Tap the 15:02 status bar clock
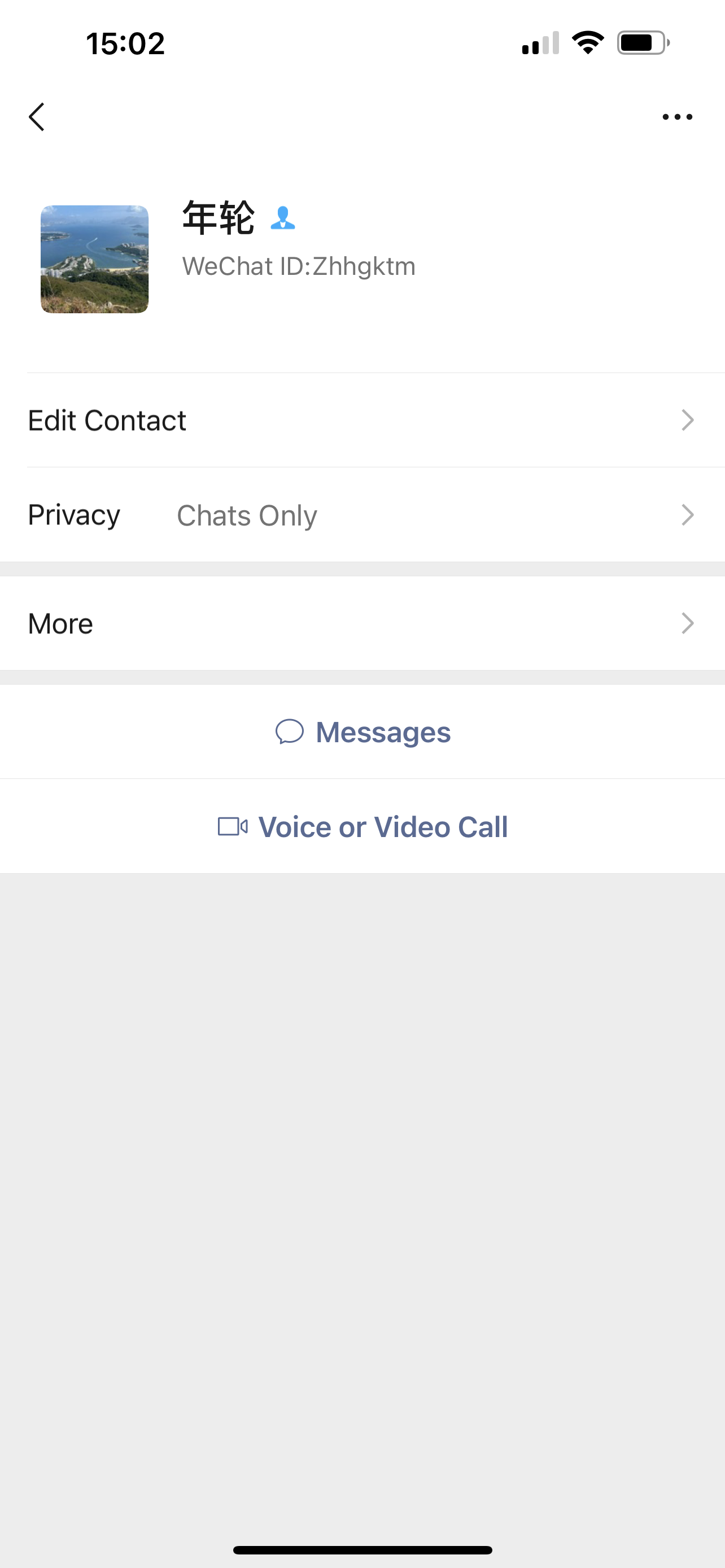Image resolution: width=725 pixels, height=1568 pixels. tap(125, 44)
